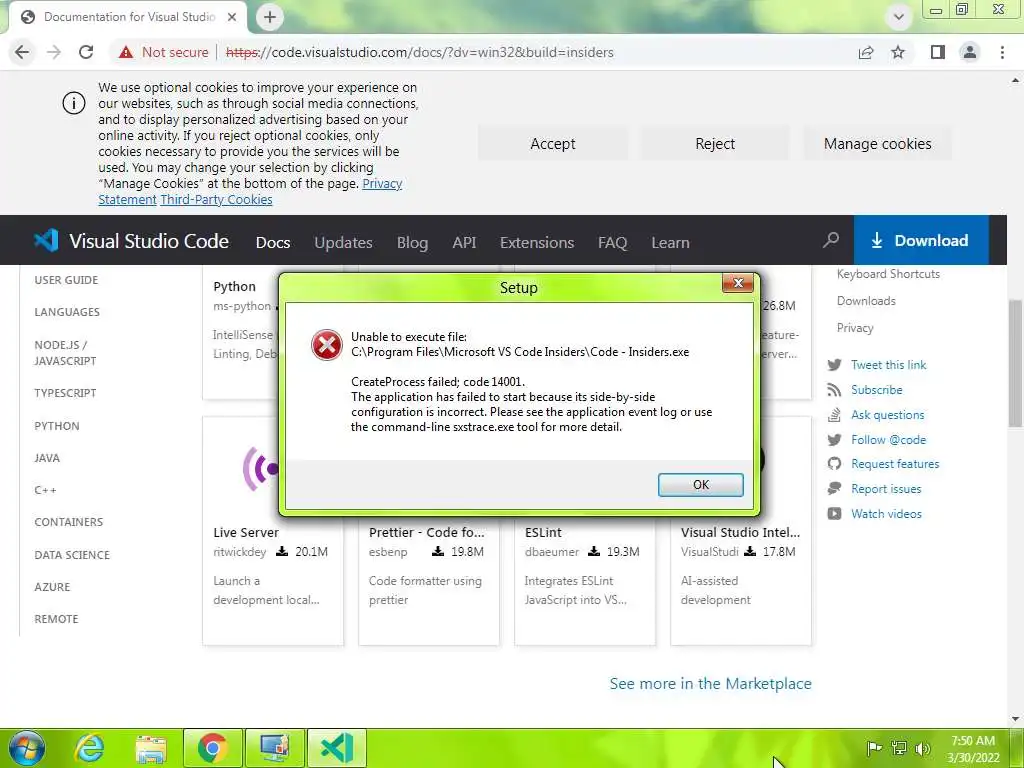This screenshot has height=768, width=1024.
Task: Open VS Code Insiders taskbar icon
Action: tap(337, 748)
